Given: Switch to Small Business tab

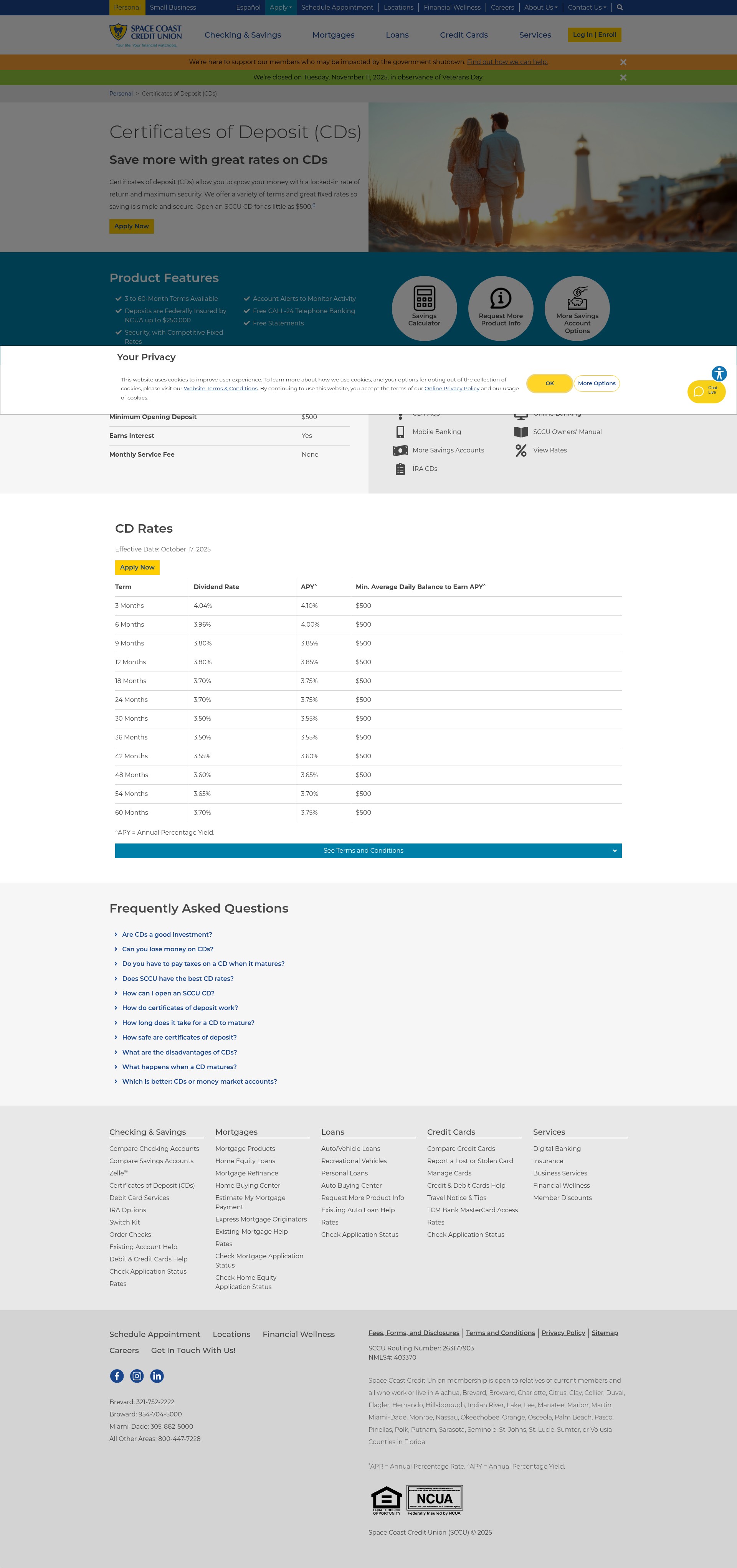Looking at the screenshot, I should [172, 7].
